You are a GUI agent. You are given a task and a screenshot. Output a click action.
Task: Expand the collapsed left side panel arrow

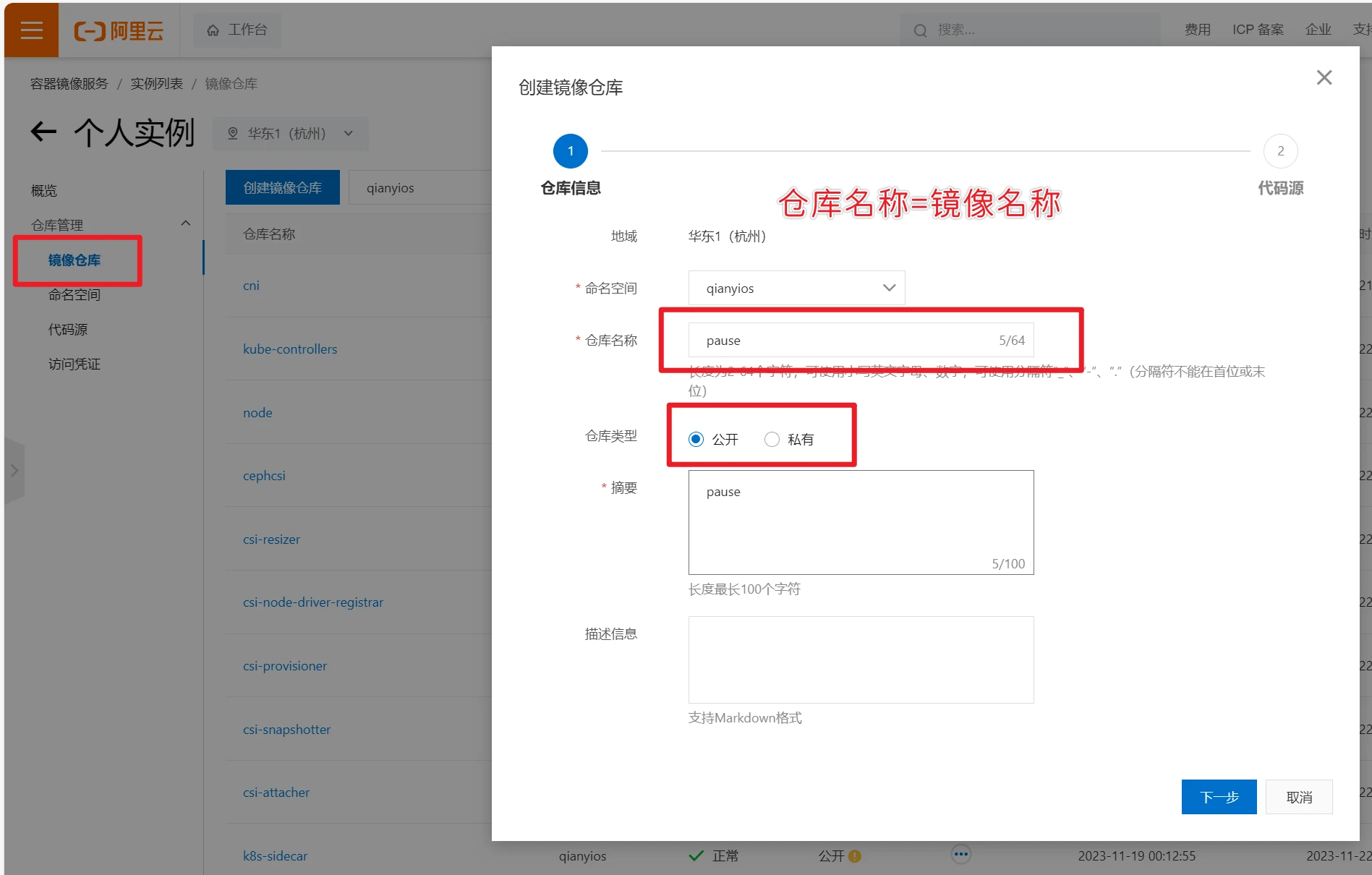click(x=14, y=470)
